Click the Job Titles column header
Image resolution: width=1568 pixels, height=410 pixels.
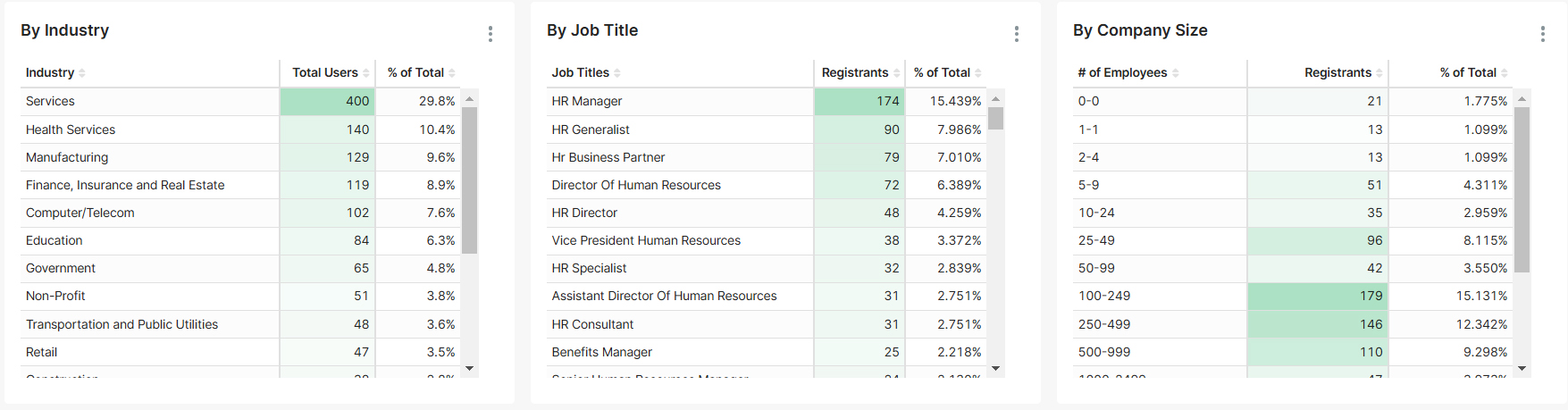tap(680, 73)
